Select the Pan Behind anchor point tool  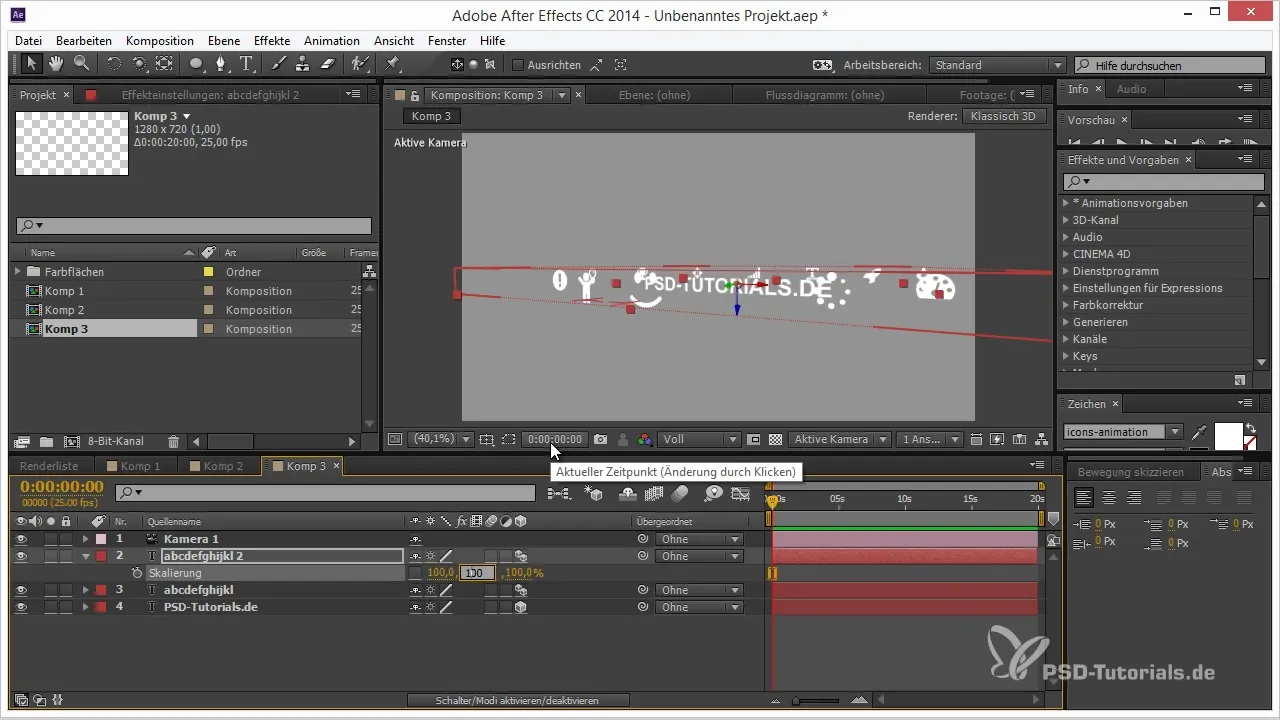(x=163, y=64)
